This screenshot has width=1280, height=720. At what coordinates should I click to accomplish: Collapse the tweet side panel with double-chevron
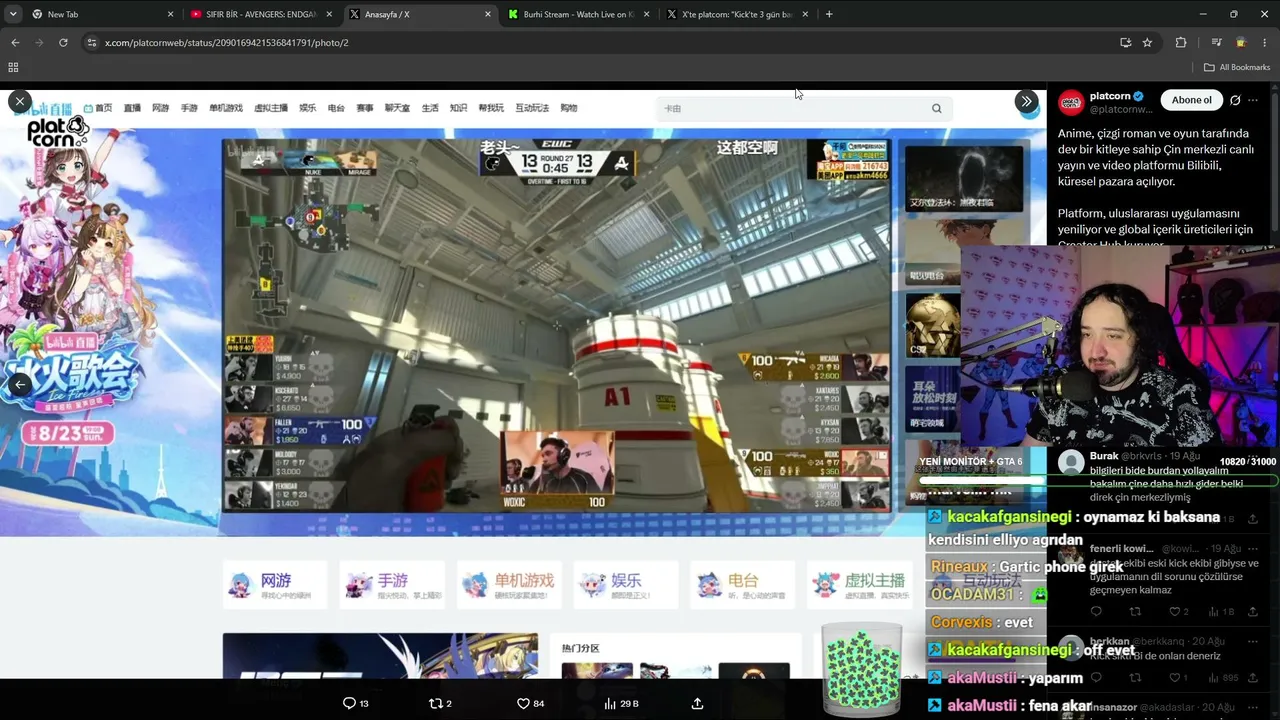1026,101
